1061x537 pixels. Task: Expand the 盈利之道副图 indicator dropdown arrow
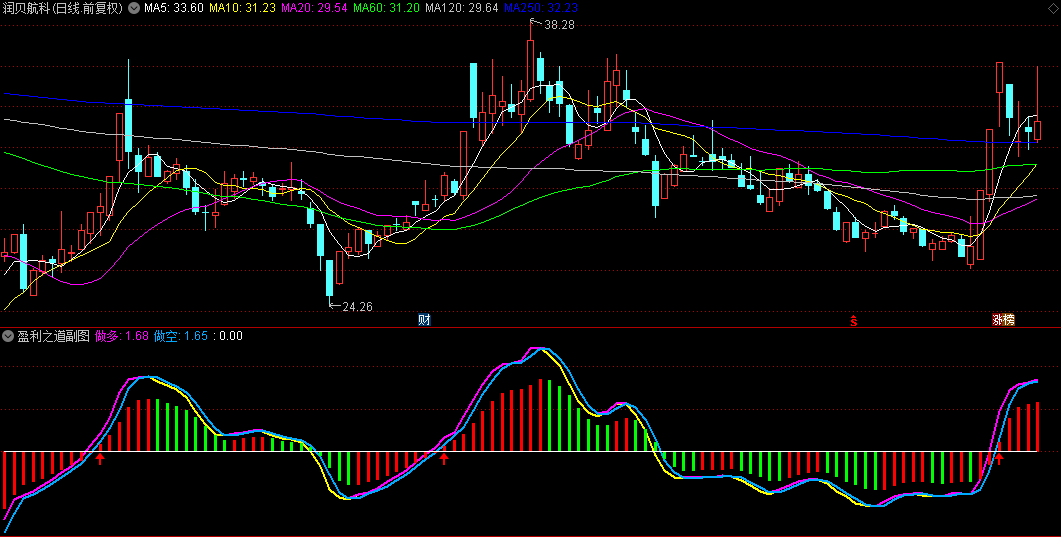8,336
